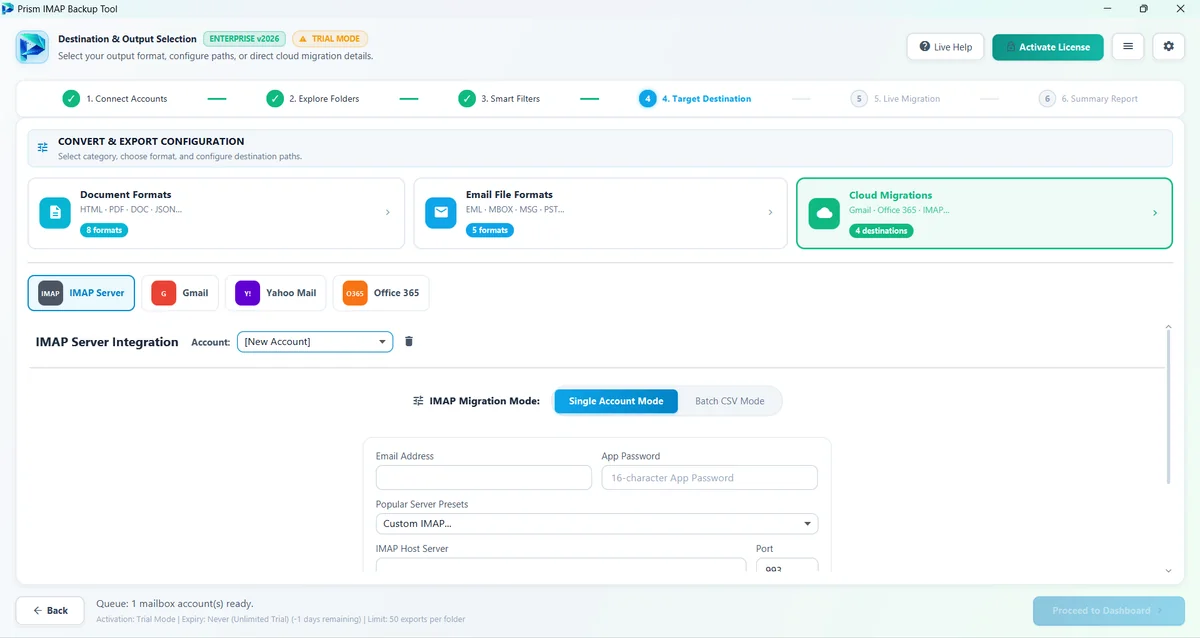Click the 5. Live Migration step label
The image size is (1200, 638).
pos(907,99)
